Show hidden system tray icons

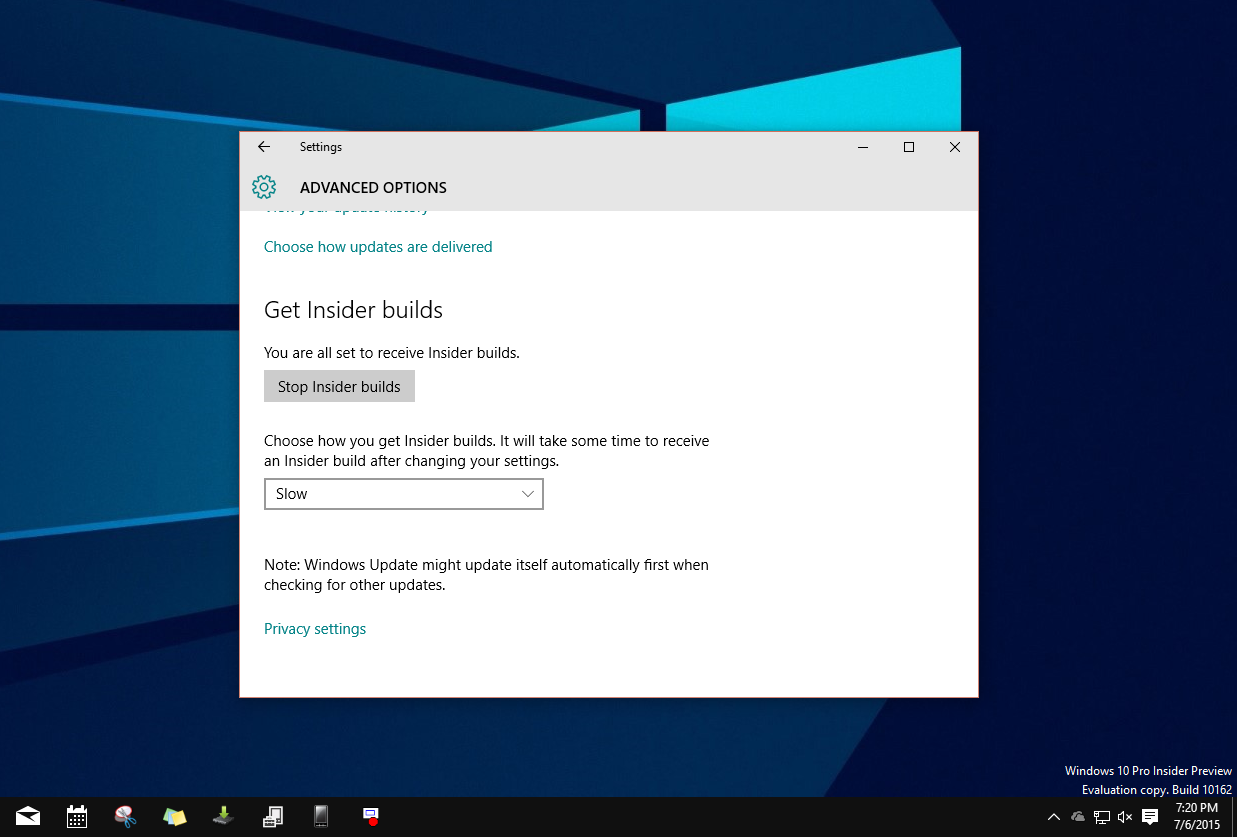tap(1053, 817)
